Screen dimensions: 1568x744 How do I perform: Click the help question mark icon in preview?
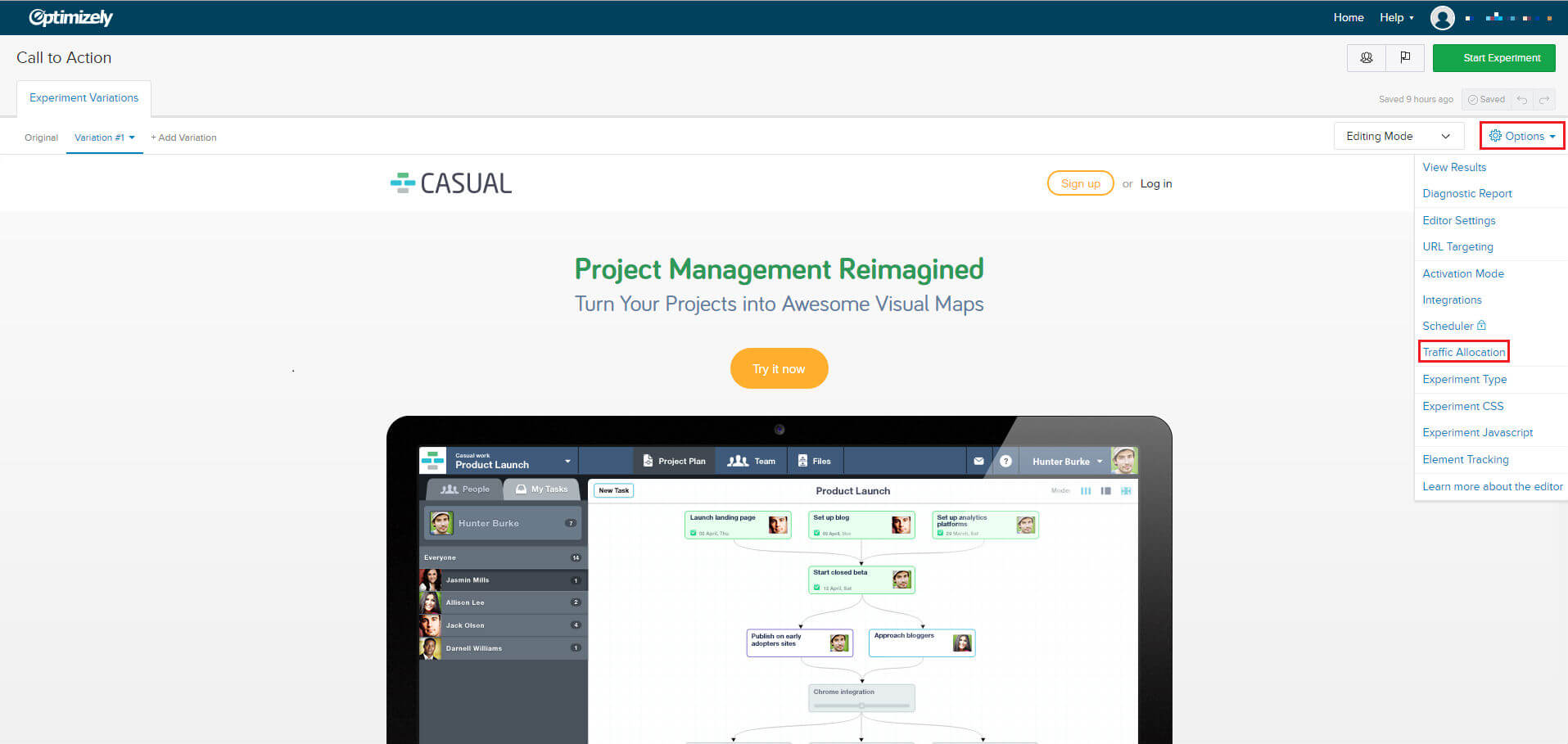[1005, 461]
